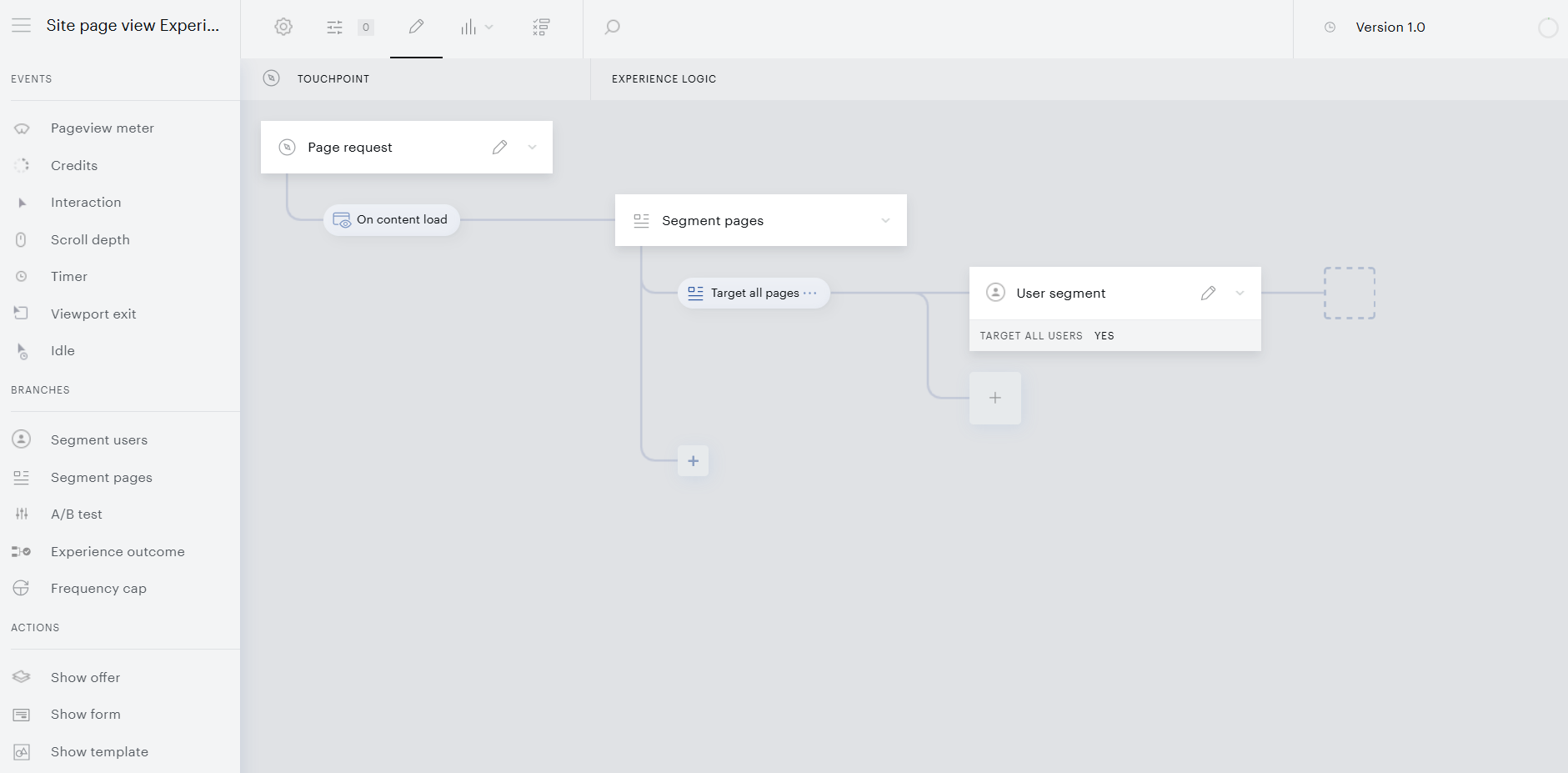
Task: Select the pencil edit mode tab
Action: click(416, 27)
